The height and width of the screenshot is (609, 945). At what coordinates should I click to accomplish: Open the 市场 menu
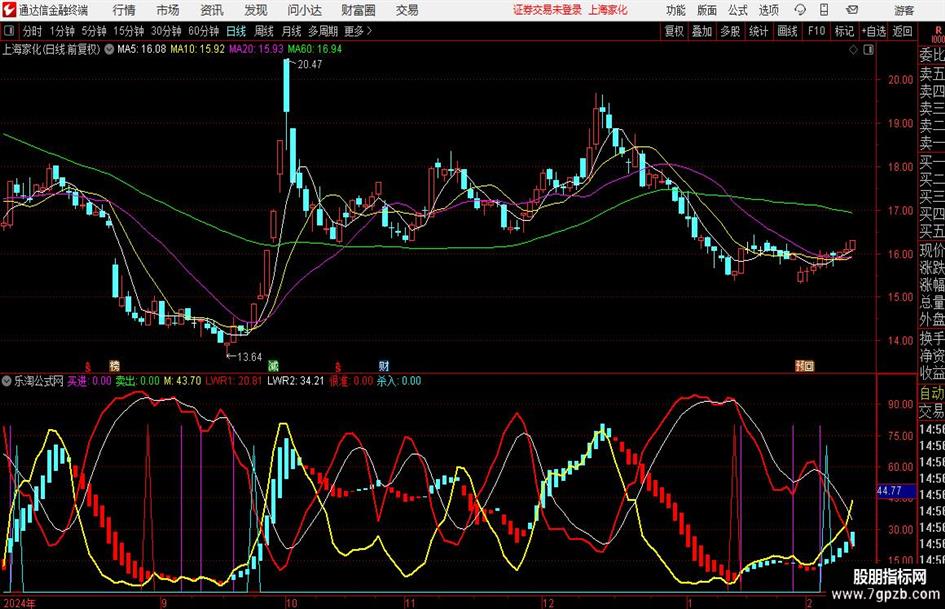pos(168,10)
